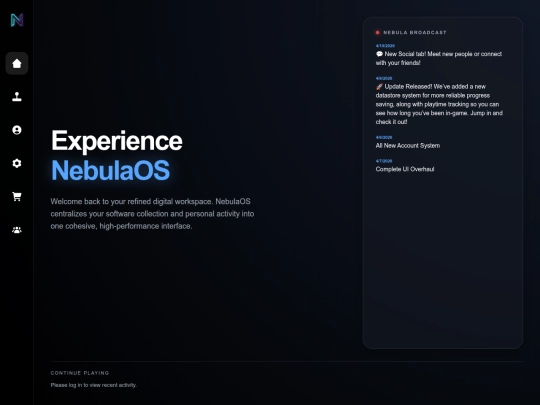Screen dimensions: 540x405
Task: Click the red Nebula Broadcast live dot
Action: click(x=377, y=32)
